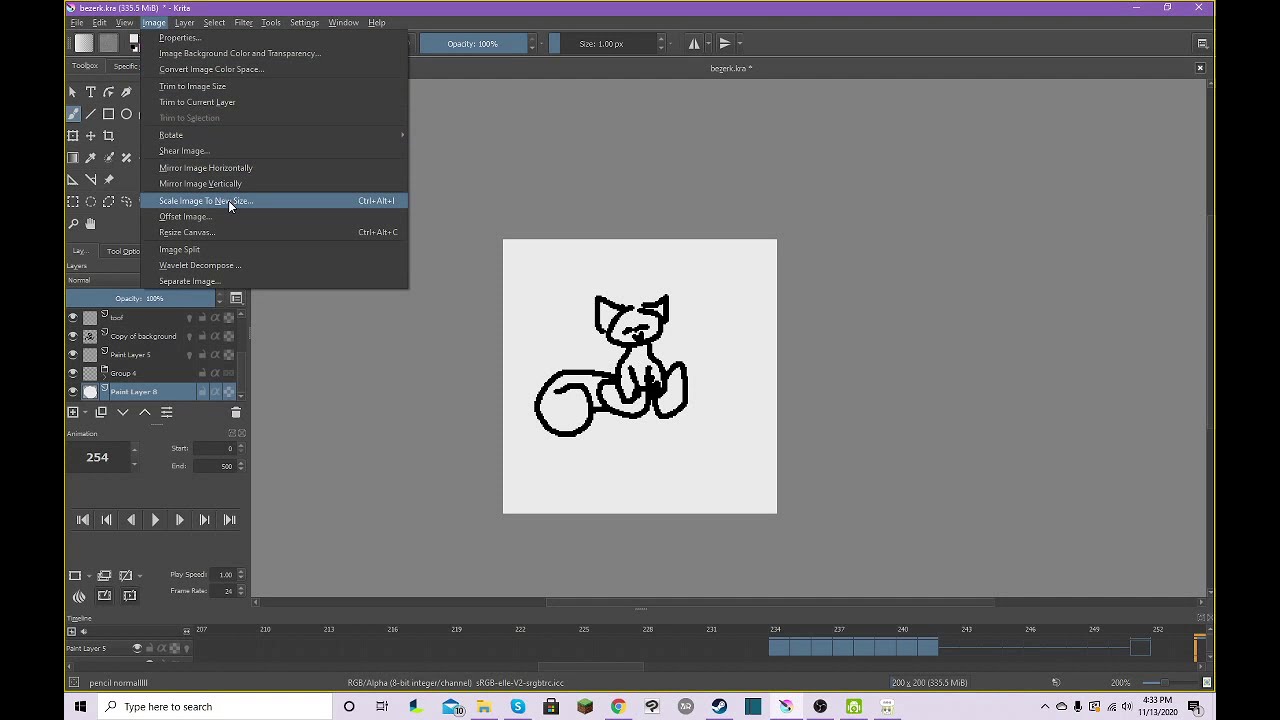Viewport: 1280px width, 720px height.
Task: Select the Freehand Brush tool
Action: (x=73, y=114)
